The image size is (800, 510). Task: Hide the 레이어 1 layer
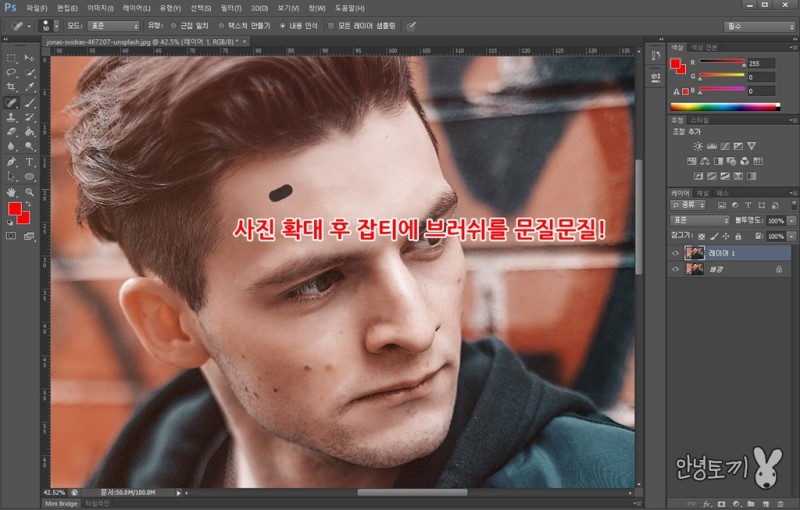675,254
